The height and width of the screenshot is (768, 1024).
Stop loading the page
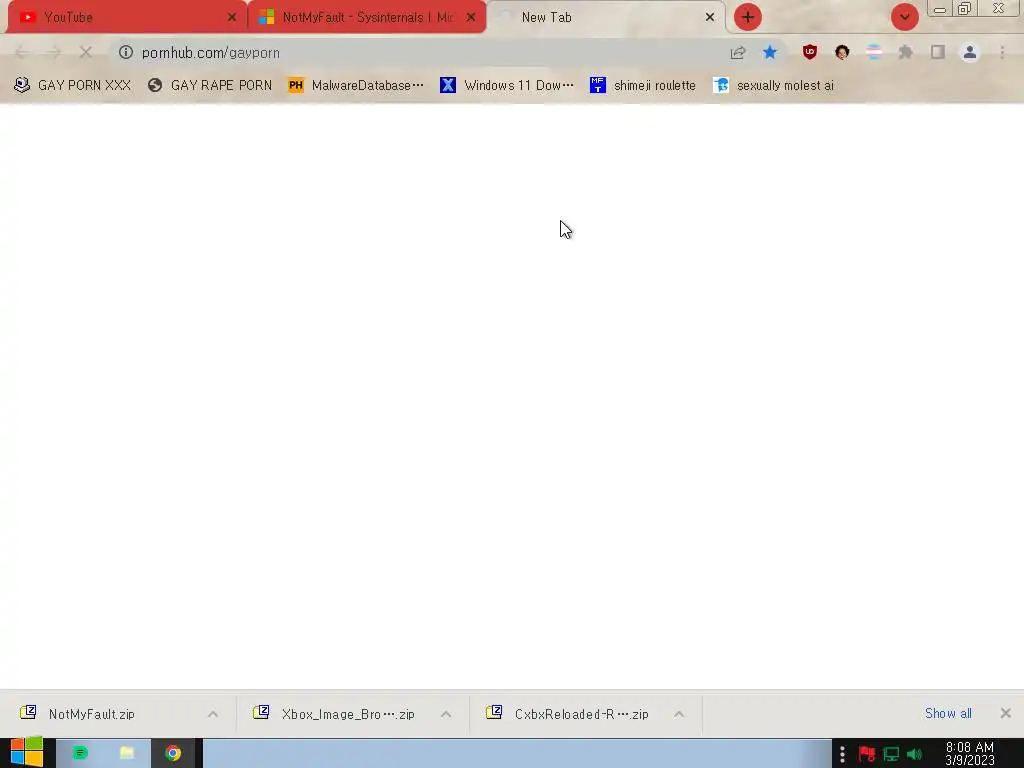[86, 52]
